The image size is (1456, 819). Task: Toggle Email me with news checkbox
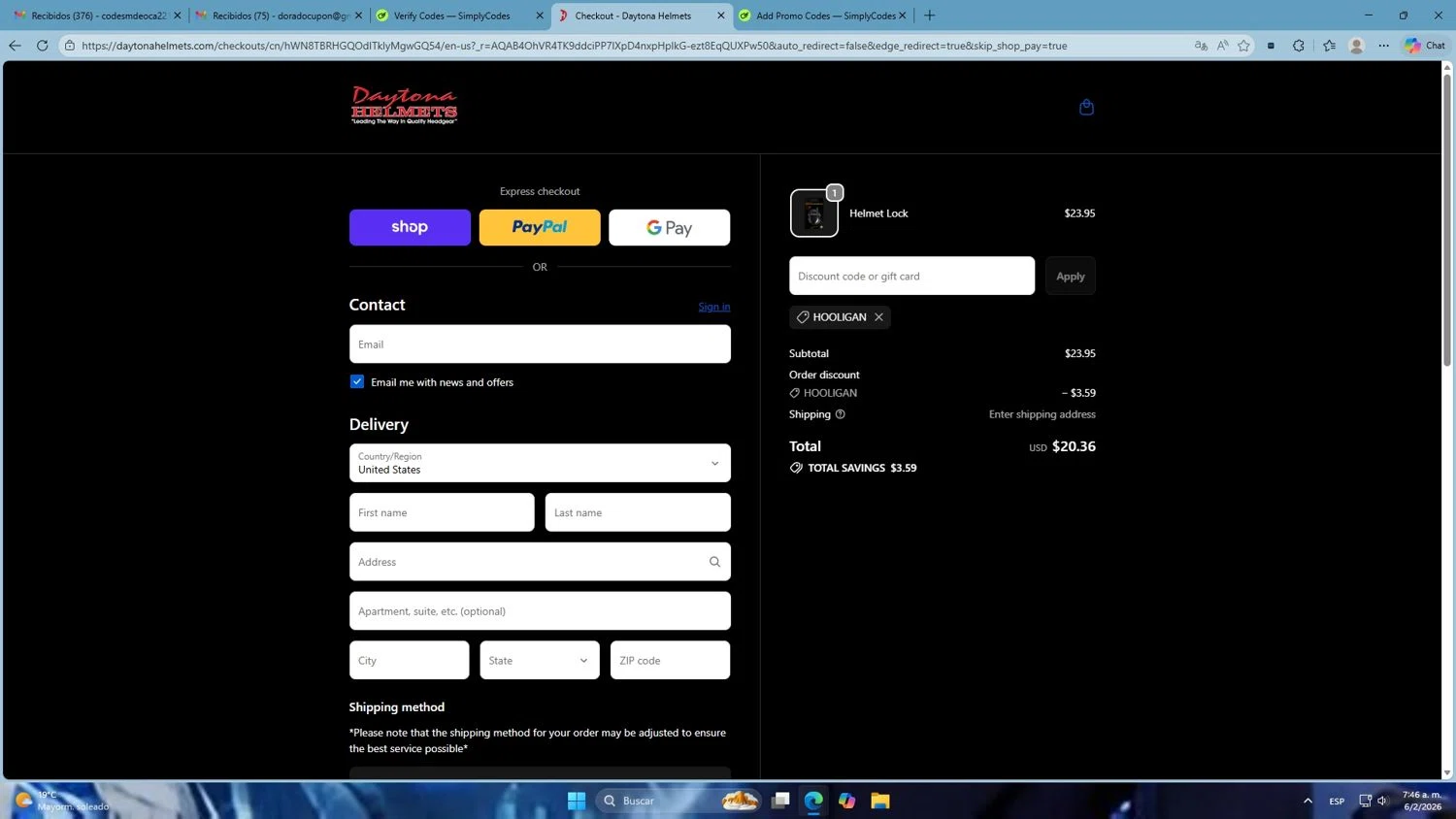[357, 382]
